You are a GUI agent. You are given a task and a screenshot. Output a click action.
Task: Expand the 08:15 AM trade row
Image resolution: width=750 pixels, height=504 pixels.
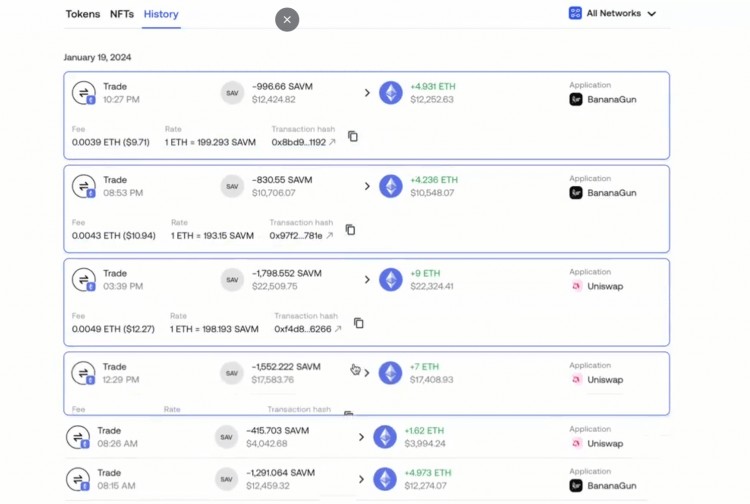click(x=361, y=479)
